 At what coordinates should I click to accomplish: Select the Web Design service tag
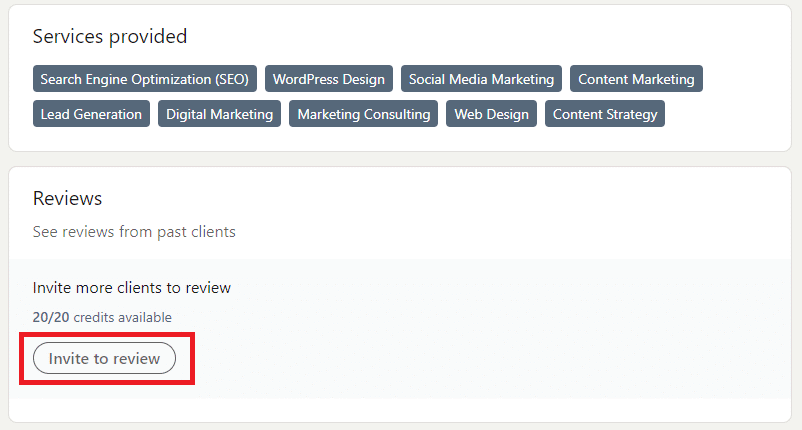pos(492,114)
